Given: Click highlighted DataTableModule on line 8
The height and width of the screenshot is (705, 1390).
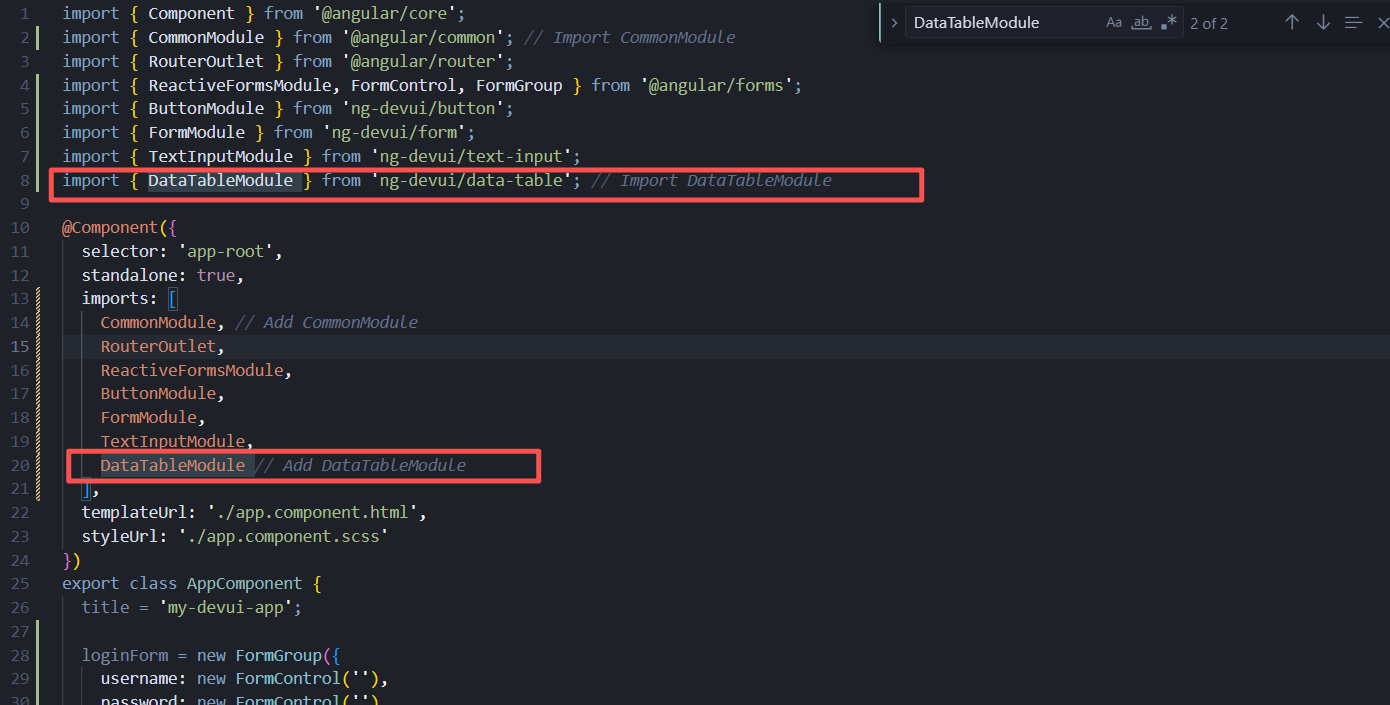Looking at the screenshot, I should tap(221, 180).
